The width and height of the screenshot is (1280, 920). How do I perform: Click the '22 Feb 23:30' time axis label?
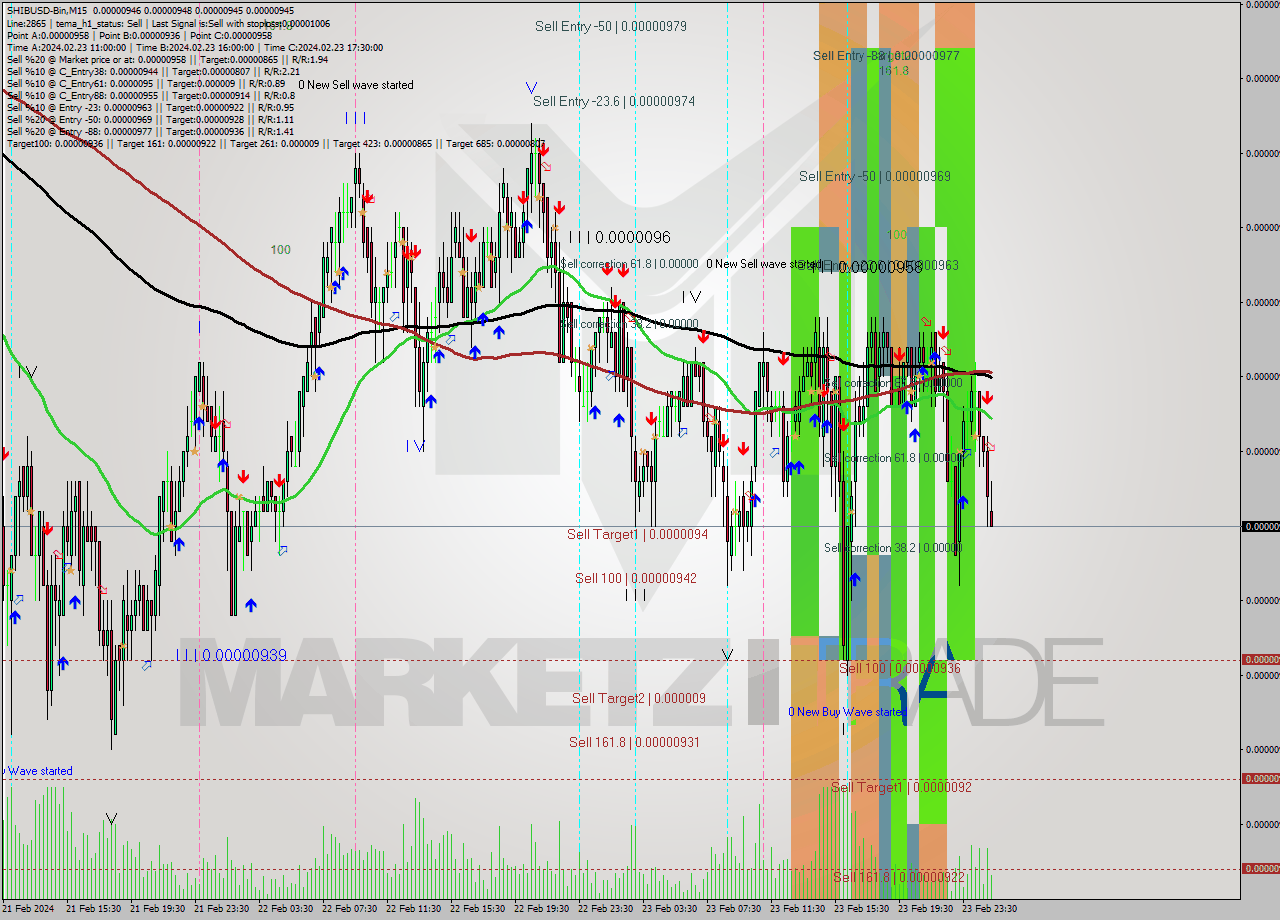coord(606,909)
